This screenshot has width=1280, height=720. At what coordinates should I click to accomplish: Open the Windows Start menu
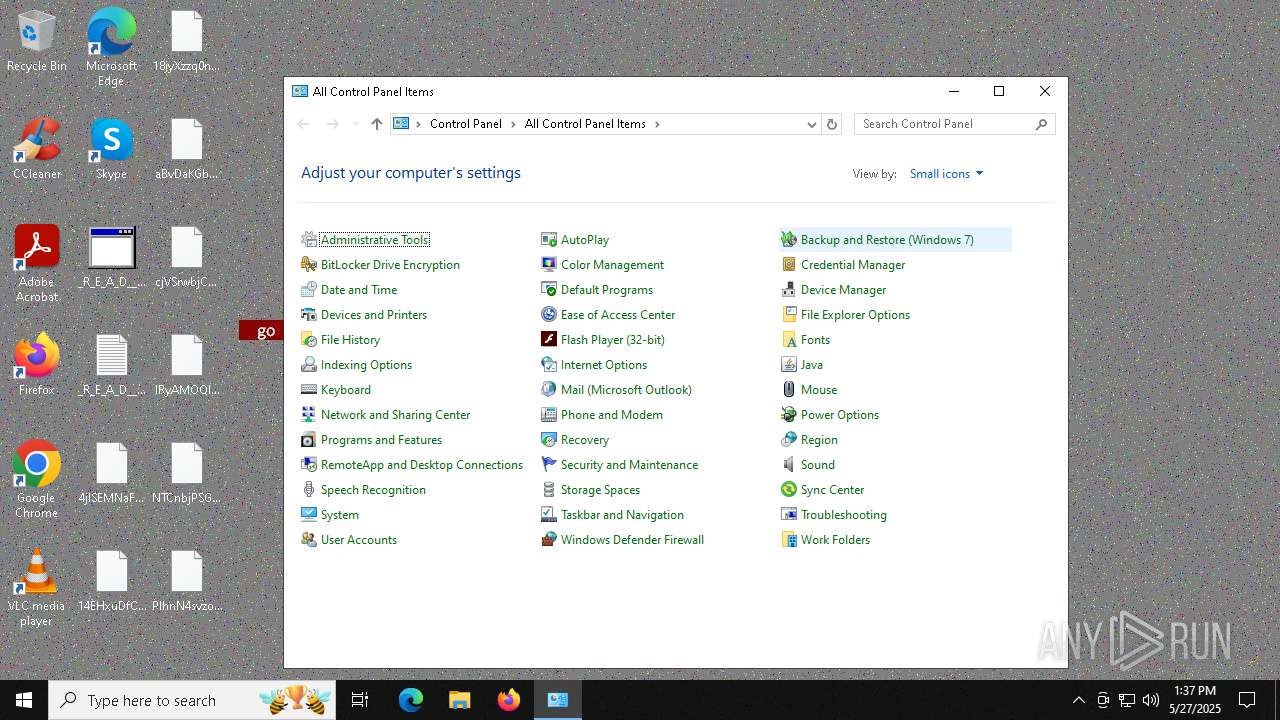click(24, 700)
